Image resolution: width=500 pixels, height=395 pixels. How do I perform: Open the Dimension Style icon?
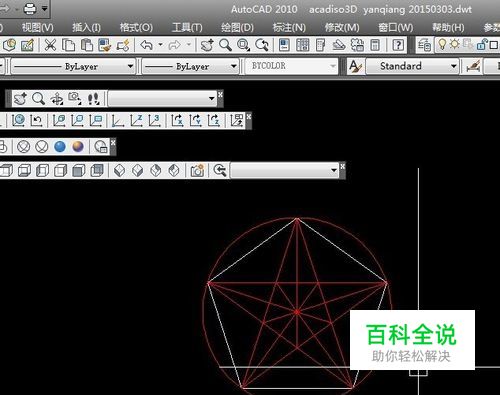pos(473,66)
